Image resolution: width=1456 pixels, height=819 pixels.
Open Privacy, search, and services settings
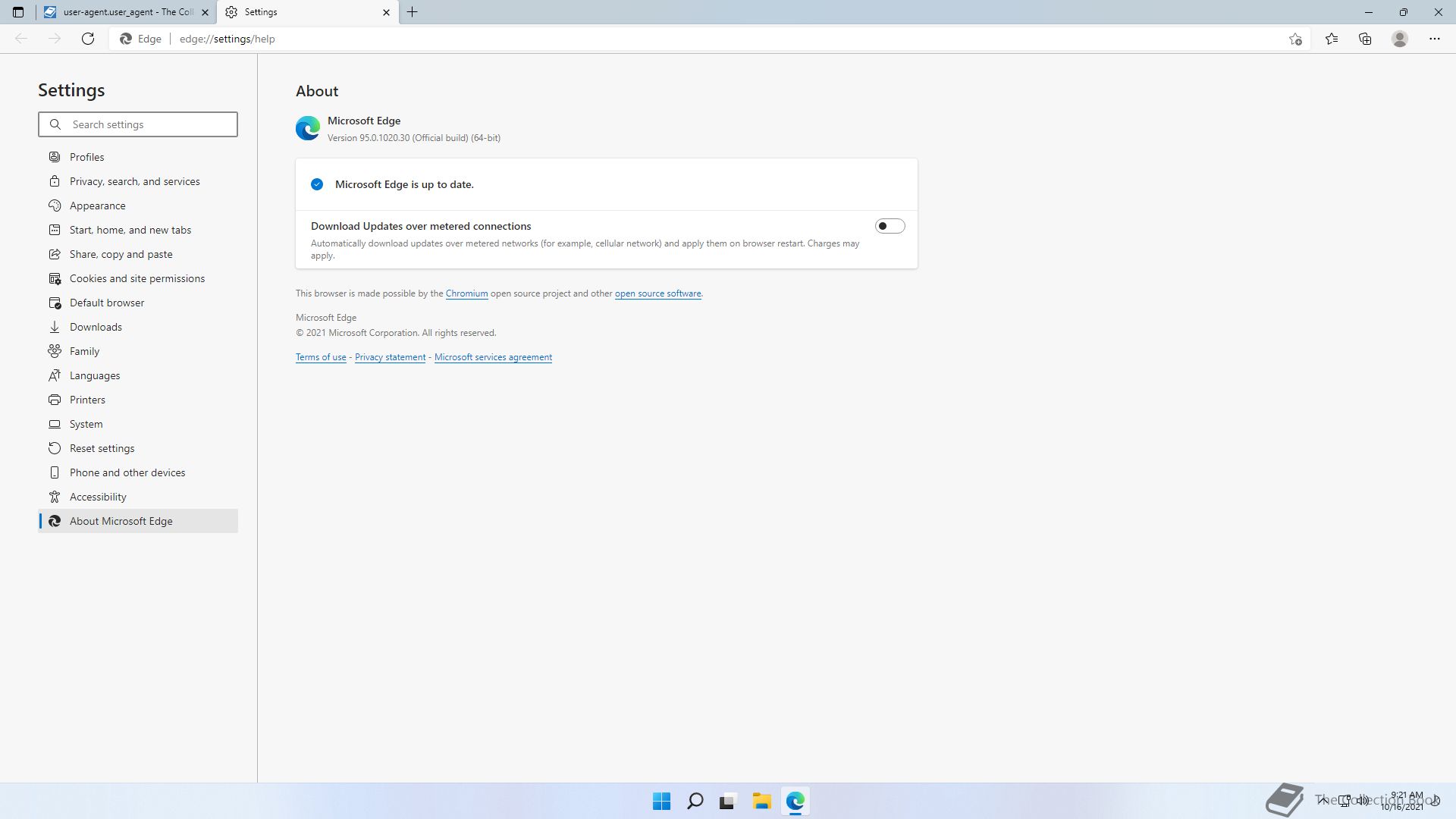click(x=138, y=181)
